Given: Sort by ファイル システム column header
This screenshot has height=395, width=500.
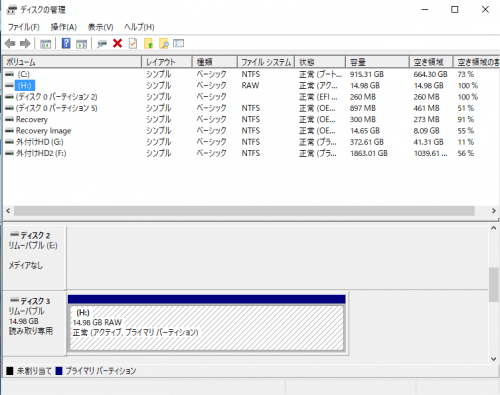Looking at the screenshot, I should pyautogui.click(x=266, y=62).
